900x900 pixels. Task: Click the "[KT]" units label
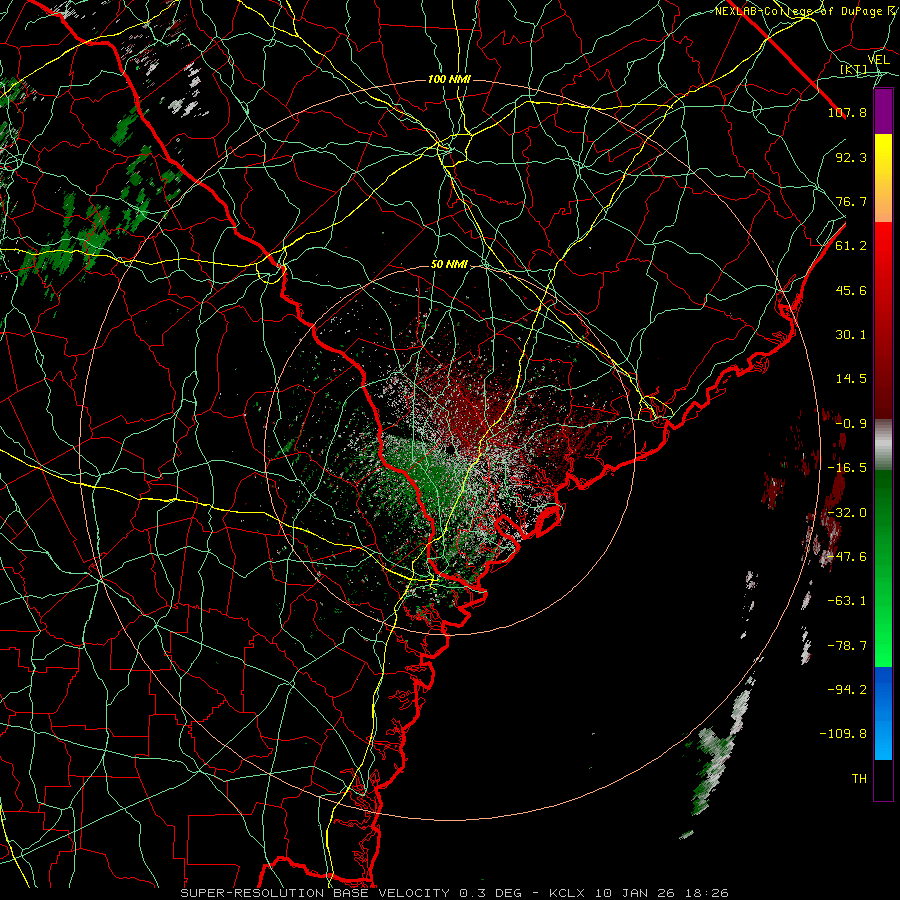(x=853, y=69)
